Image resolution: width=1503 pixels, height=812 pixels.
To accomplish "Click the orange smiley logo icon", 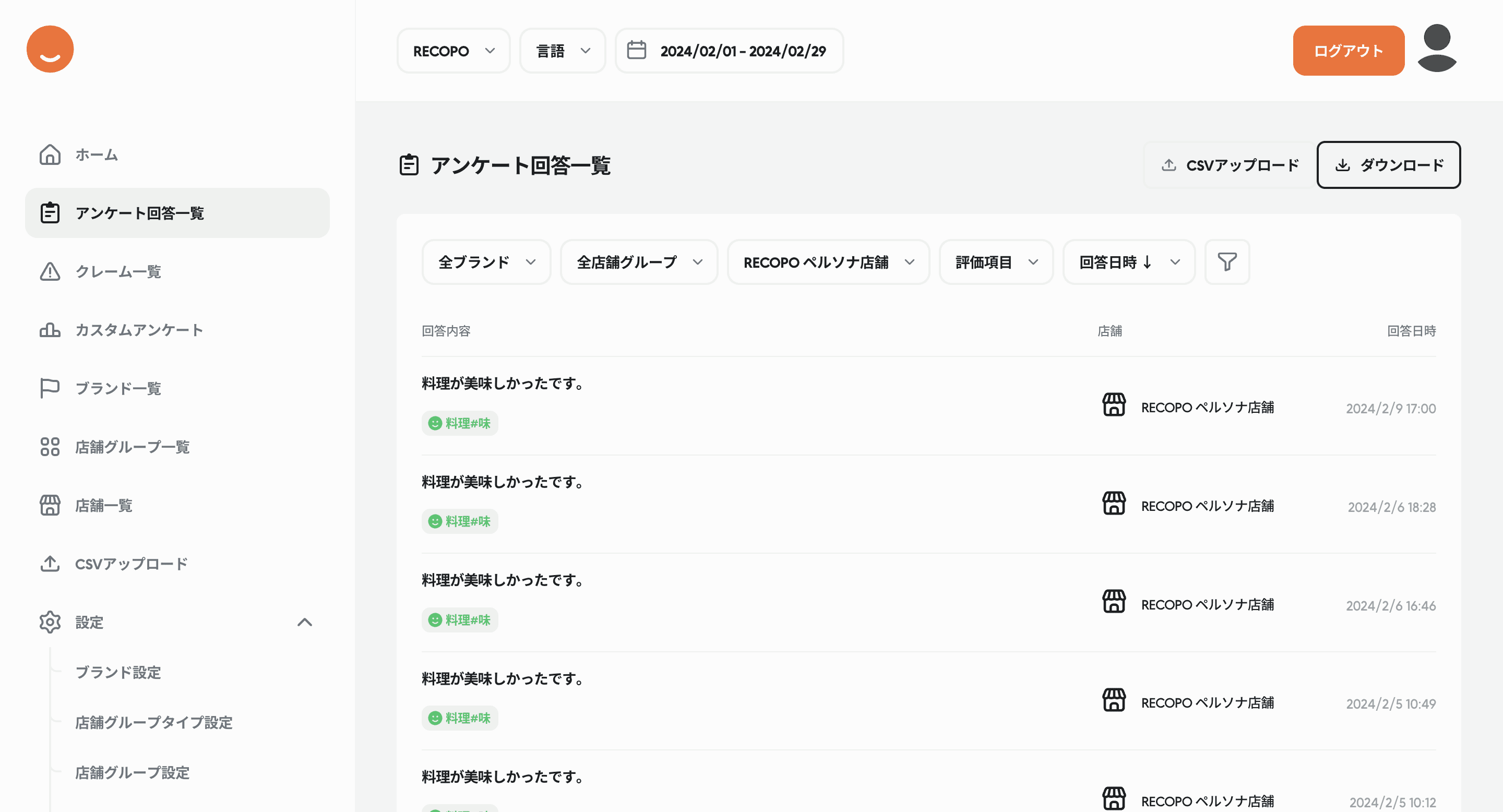I will (x=50, y=49).
